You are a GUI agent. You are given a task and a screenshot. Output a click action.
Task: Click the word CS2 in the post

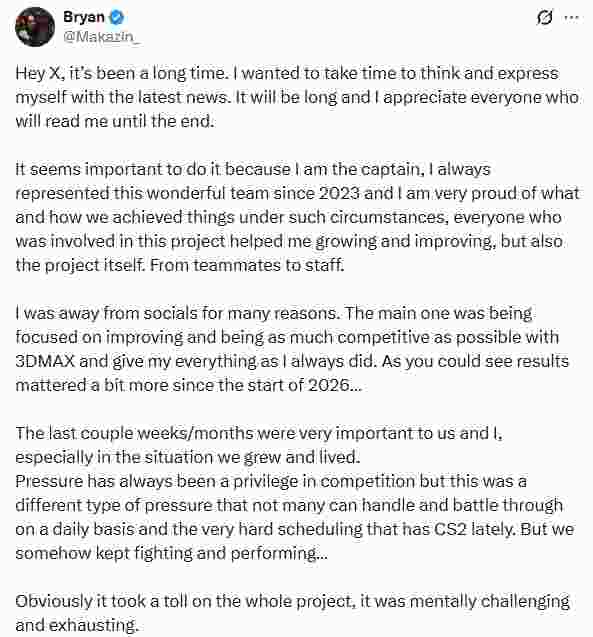tap(450, 529)
